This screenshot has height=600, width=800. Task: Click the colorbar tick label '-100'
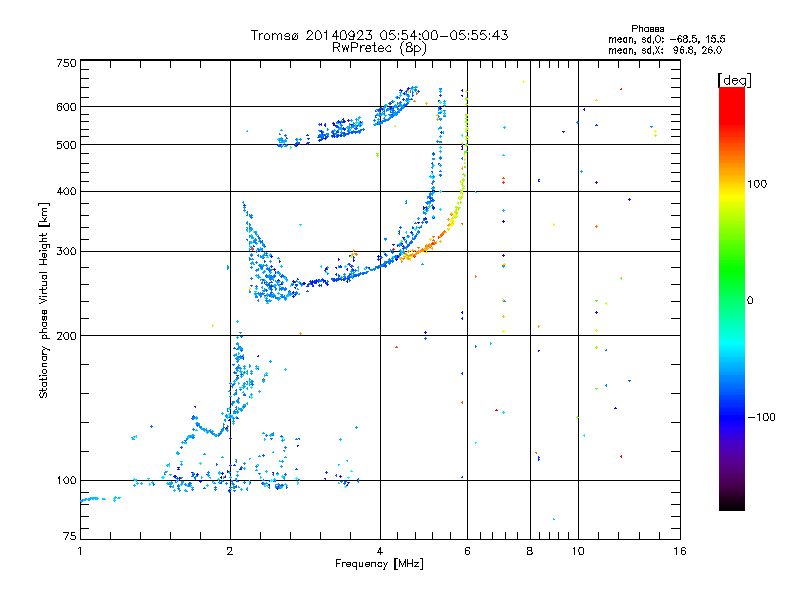click(761, 417)
